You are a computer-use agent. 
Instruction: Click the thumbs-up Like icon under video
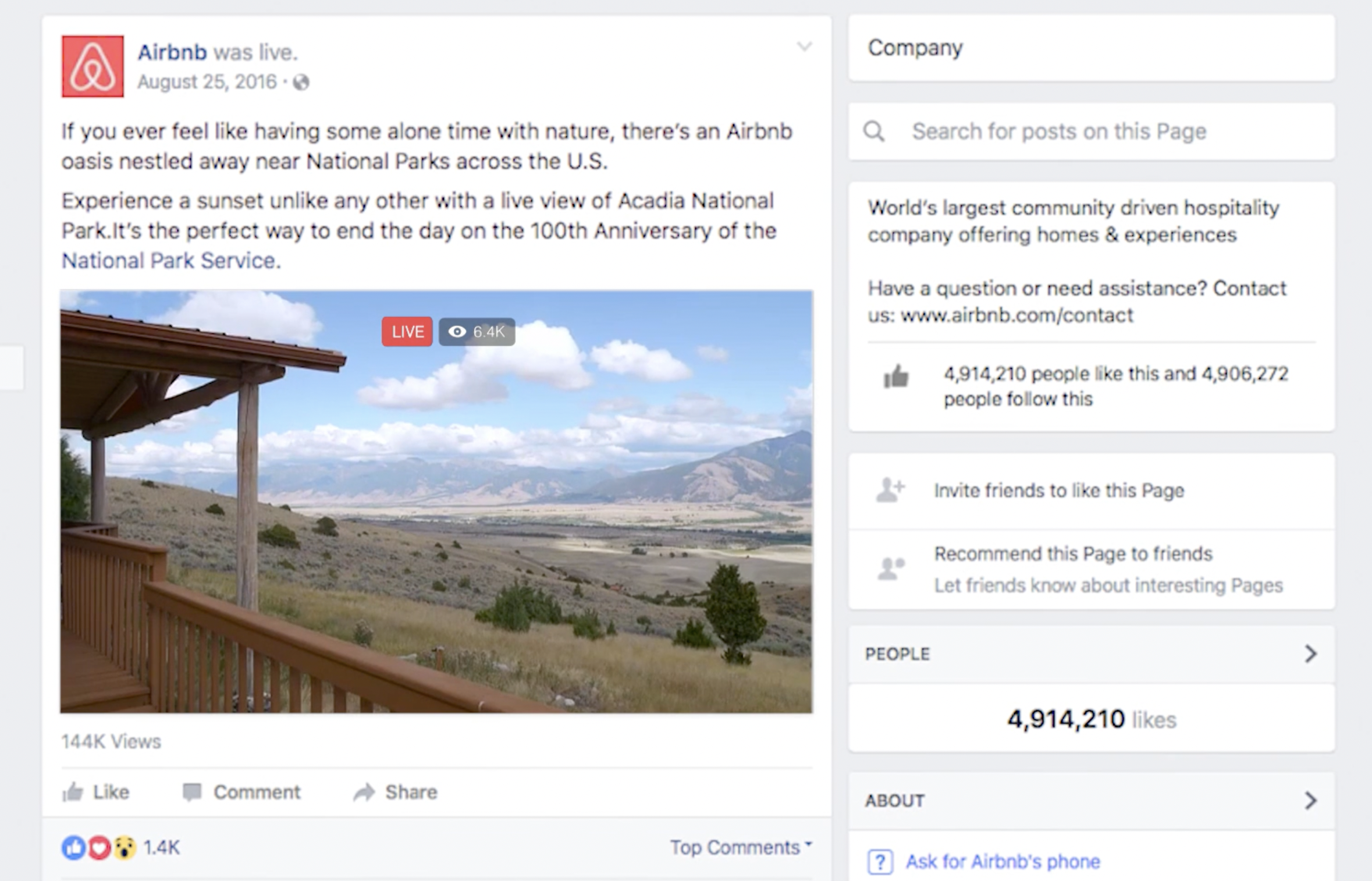point(73,792)
